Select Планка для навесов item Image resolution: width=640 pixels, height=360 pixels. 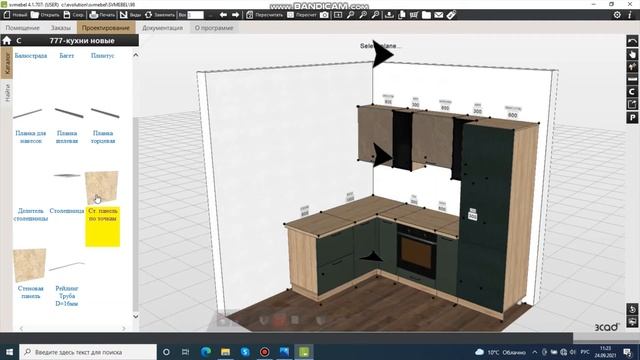click(x=31, y=124)
